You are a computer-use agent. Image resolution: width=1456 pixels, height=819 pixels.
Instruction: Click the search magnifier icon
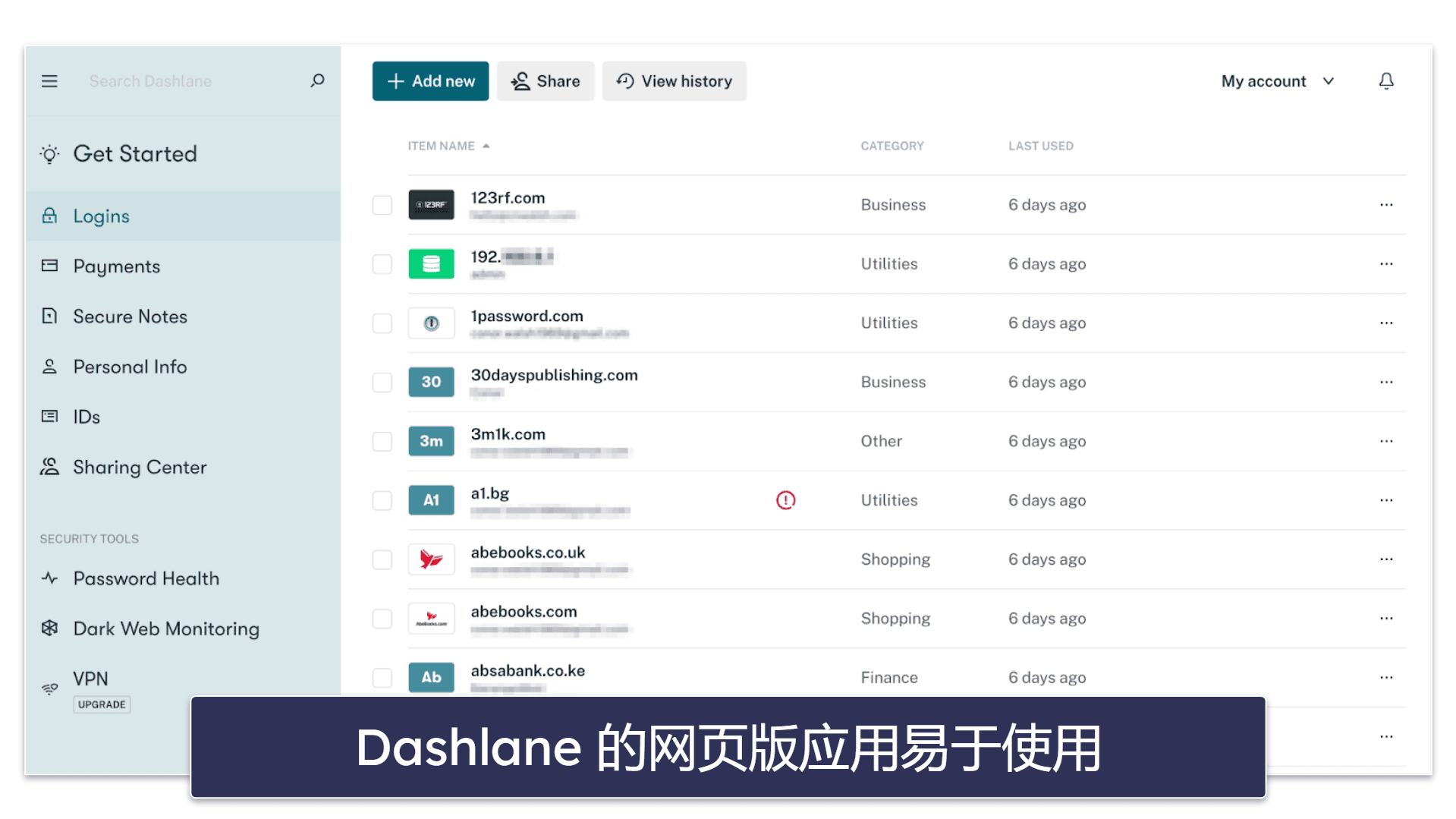[x=317, y=80]
